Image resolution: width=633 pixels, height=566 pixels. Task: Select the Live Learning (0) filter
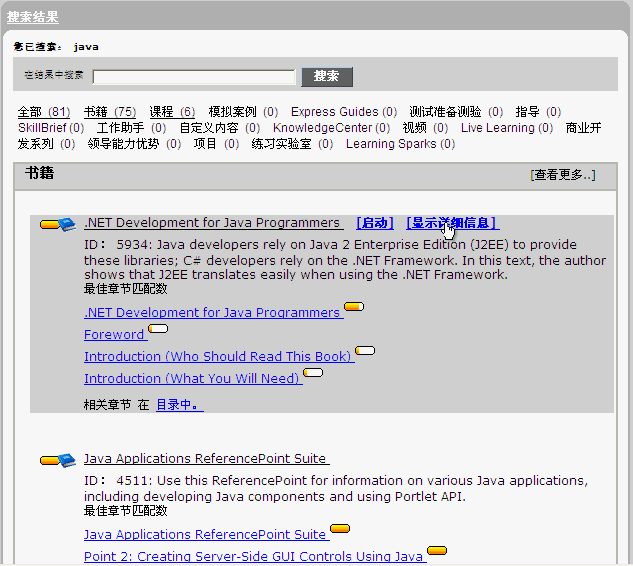point(507,128)
